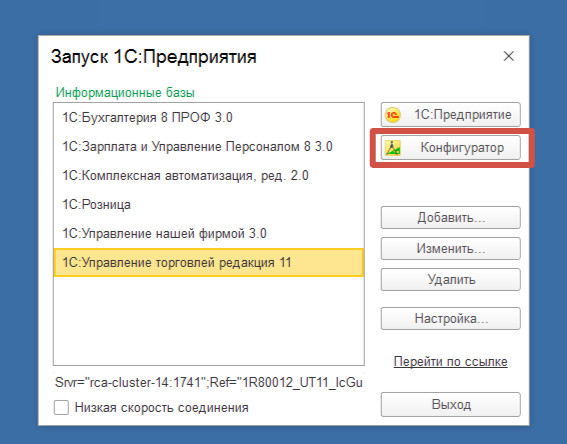Follow the Перейти по ссылке link
The height and width of the screenshot is (444, 567).
coord(451,362)
